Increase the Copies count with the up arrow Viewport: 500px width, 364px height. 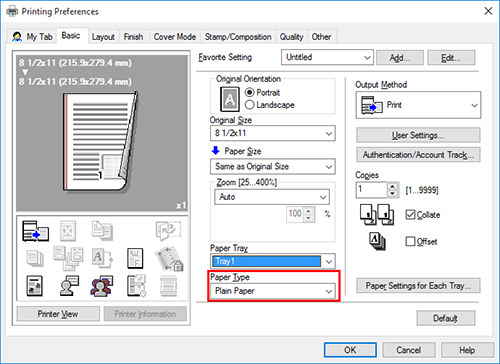393,187
